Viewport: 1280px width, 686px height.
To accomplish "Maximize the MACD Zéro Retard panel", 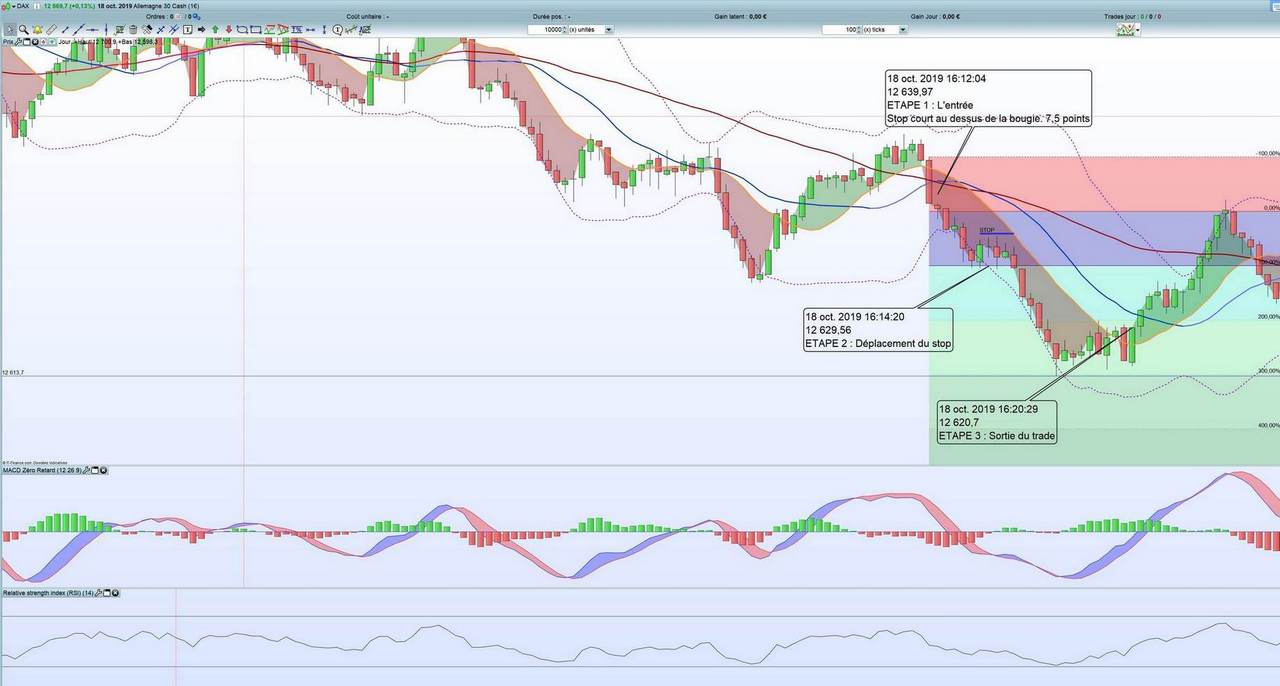I will (95, 470).
